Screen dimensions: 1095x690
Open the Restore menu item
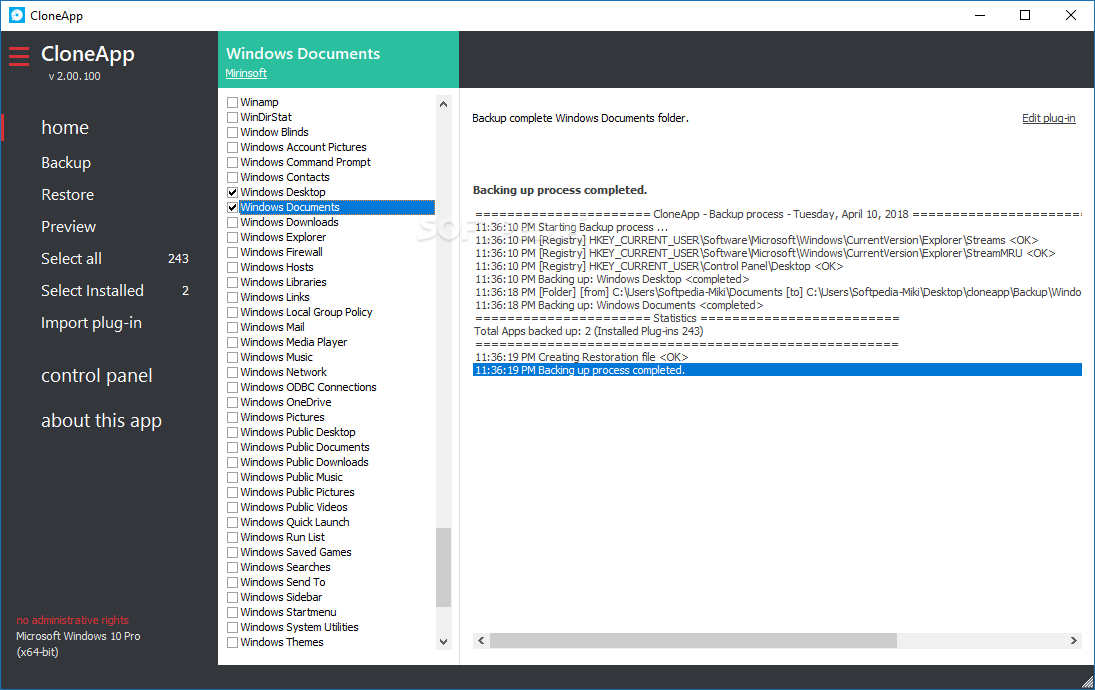(x=67, y=195)
